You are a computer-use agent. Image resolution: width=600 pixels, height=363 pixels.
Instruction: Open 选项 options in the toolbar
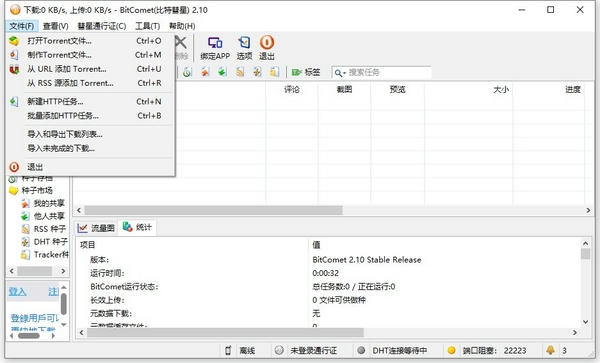point(244,48)
